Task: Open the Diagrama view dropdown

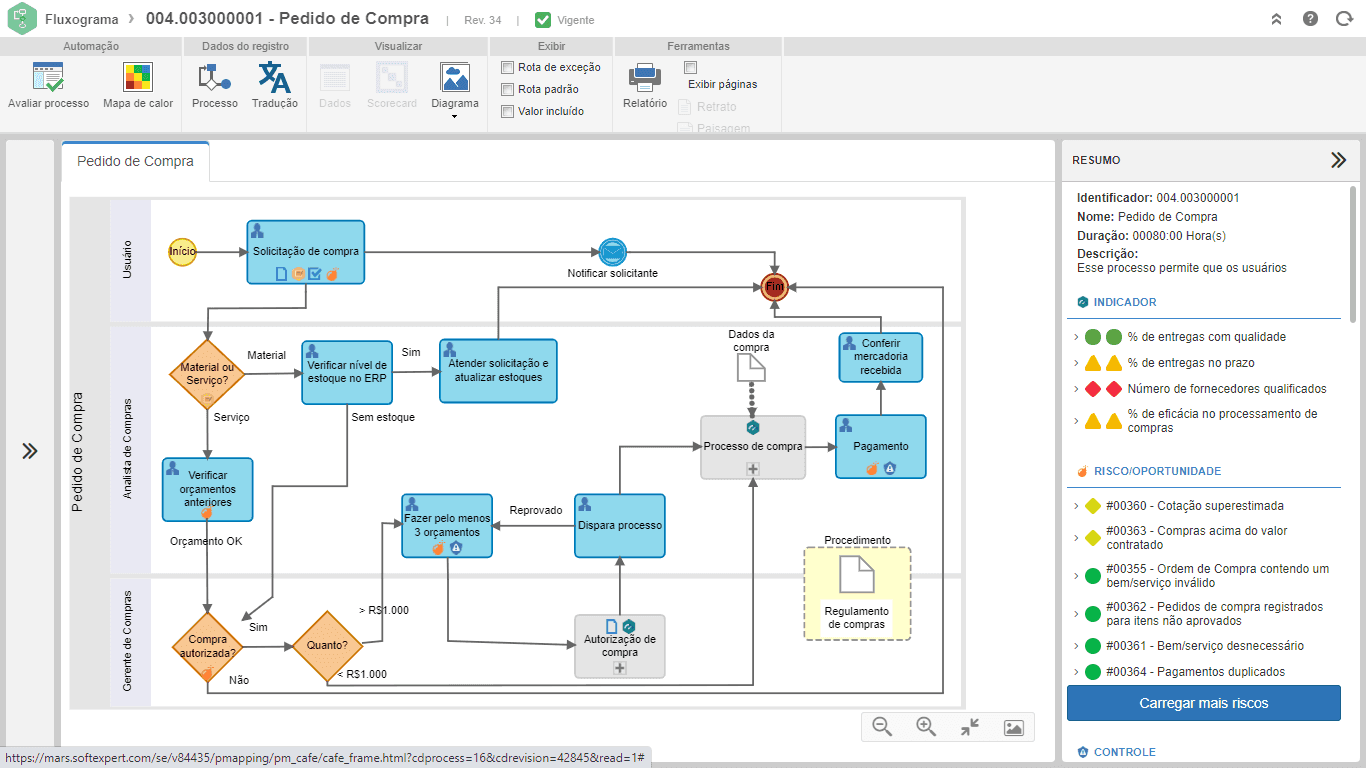Action: pyautogui.click(x=455, y=90)
